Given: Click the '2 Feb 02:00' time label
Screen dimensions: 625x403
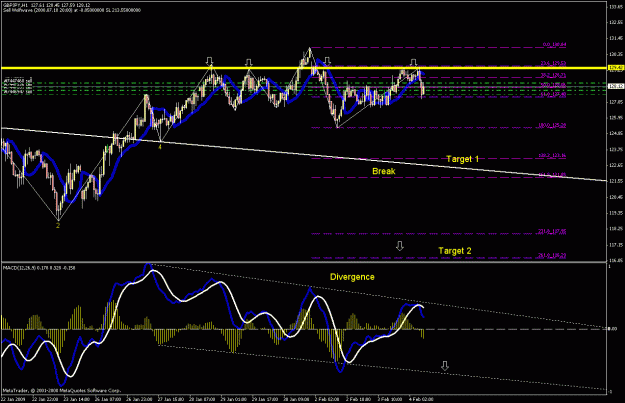Looking at the screenshot, I should pos(327,399).
